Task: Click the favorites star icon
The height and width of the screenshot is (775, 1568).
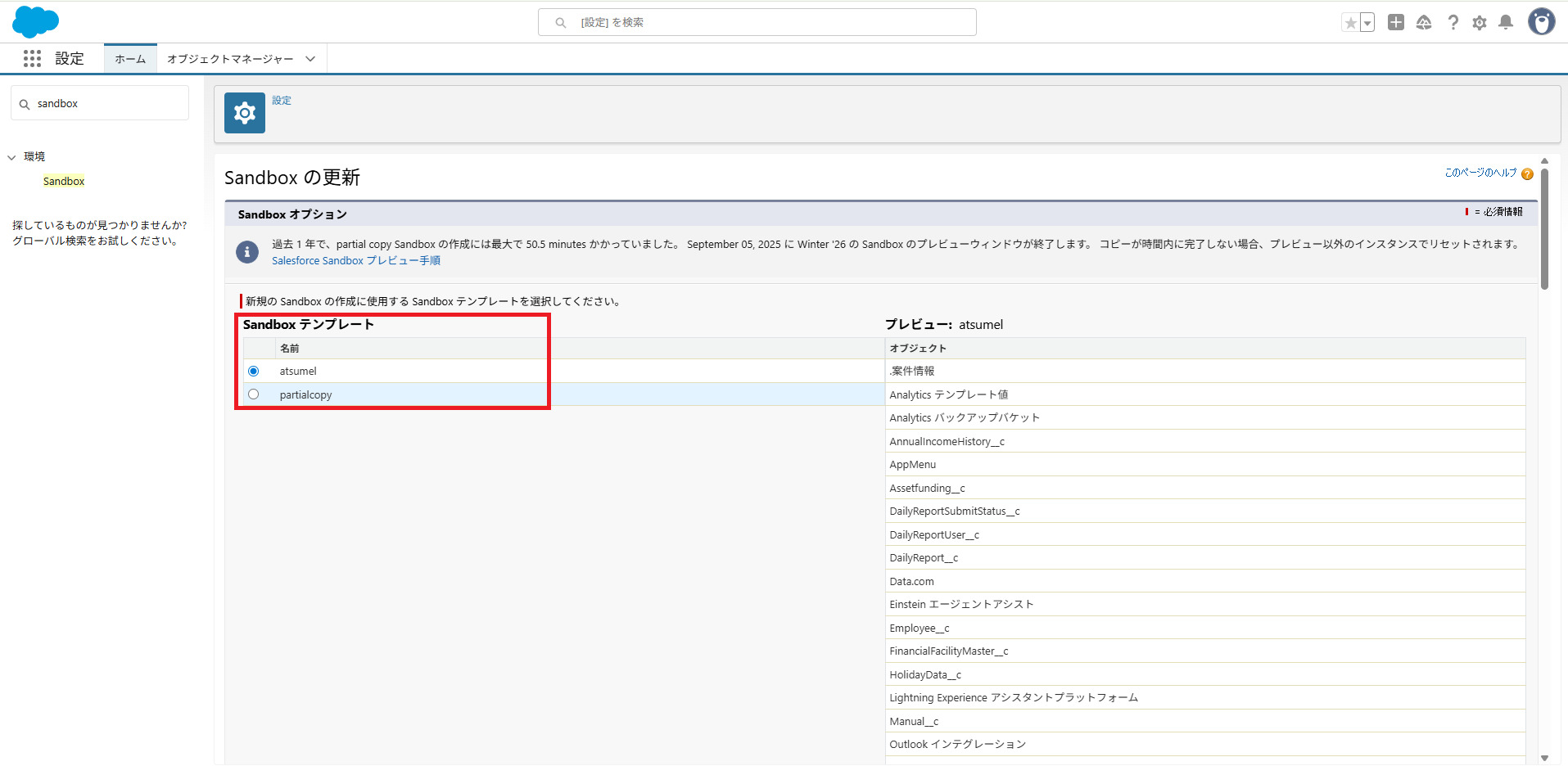Action: 1350,23
